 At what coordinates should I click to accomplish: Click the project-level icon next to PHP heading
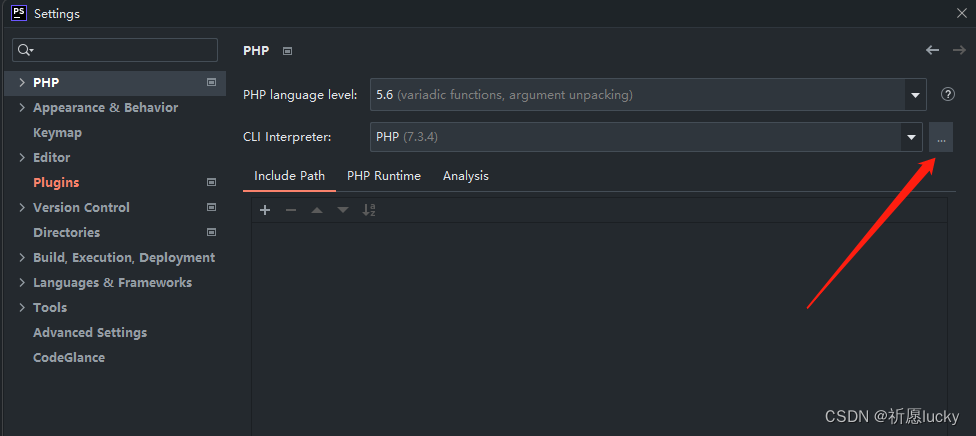(287, 51)
